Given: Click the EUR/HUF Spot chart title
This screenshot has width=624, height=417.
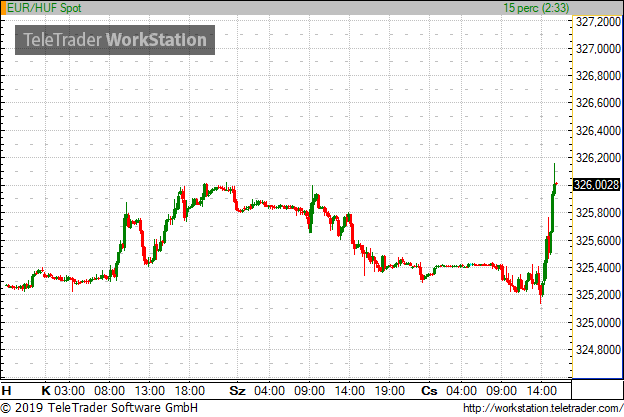Looking at the screenshot, I should click(45, 8).
